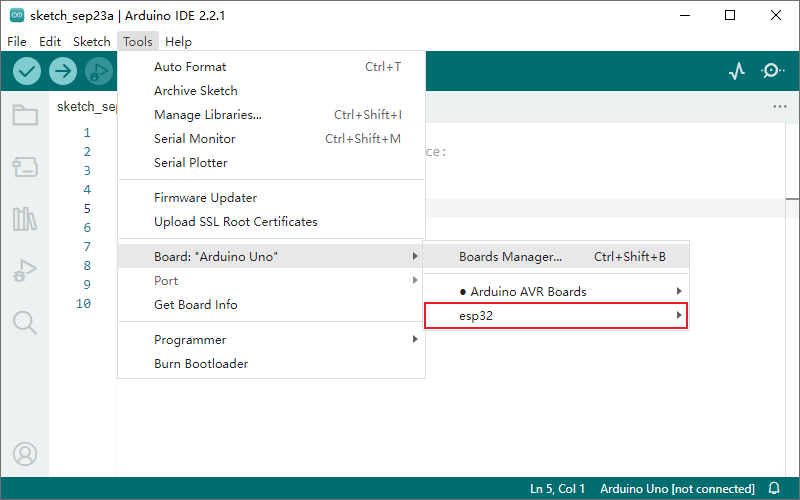Expand the esp32 boards submenu

(556, 316)
